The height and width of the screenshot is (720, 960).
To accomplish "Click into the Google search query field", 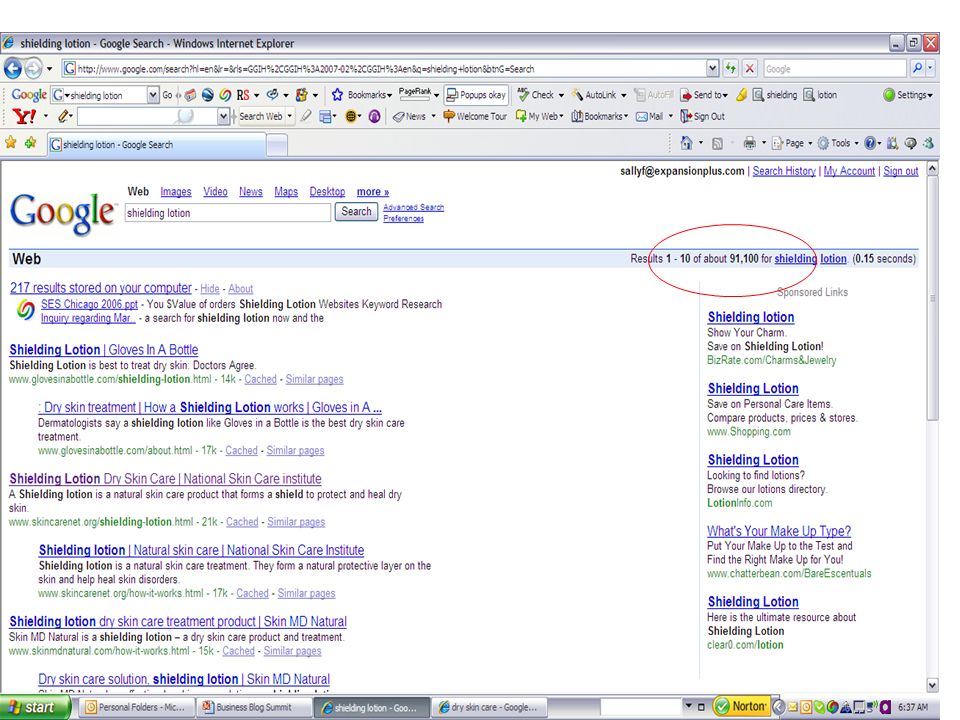I will click(228, 212).
